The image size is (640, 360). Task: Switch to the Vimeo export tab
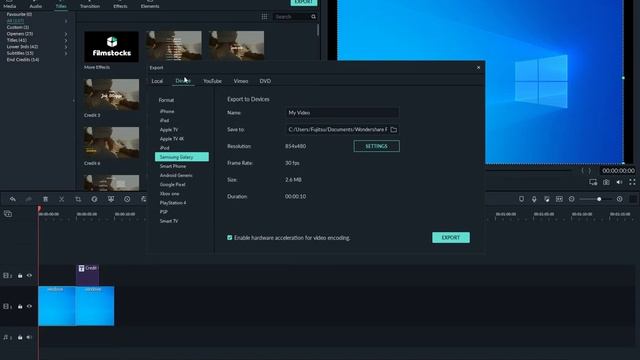tap(241, 81)
